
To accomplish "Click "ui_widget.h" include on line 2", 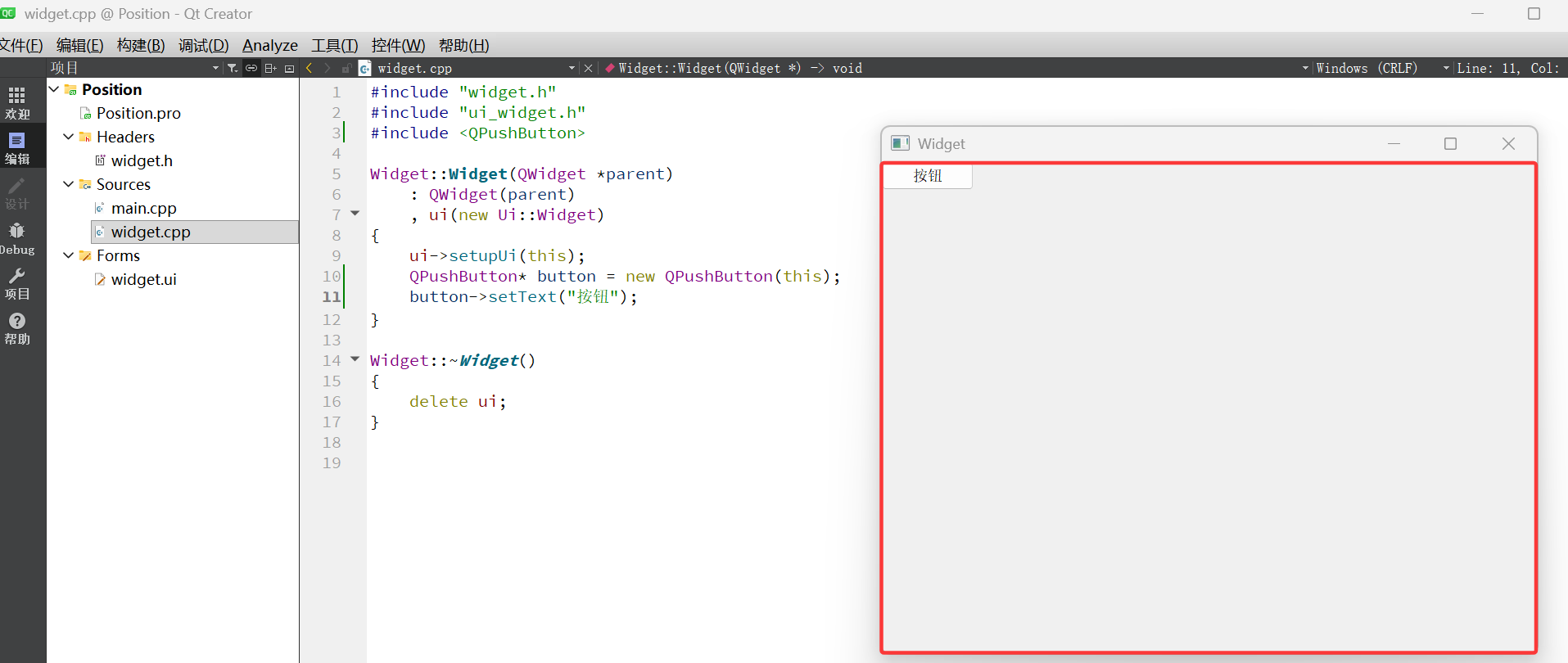I will 522,112.
